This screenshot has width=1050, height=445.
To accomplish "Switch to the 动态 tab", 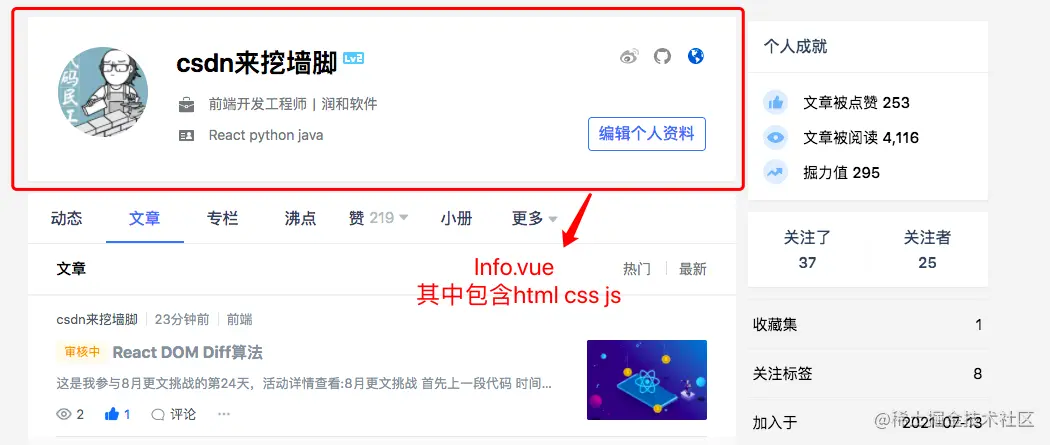I will point(66,218).
